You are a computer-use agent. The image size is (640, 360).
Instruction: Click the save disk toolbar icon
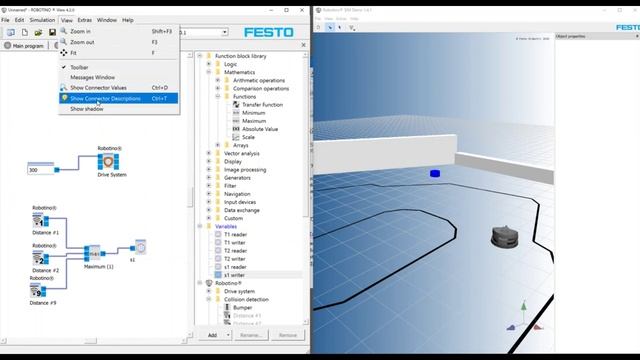(x=52, y=32)
